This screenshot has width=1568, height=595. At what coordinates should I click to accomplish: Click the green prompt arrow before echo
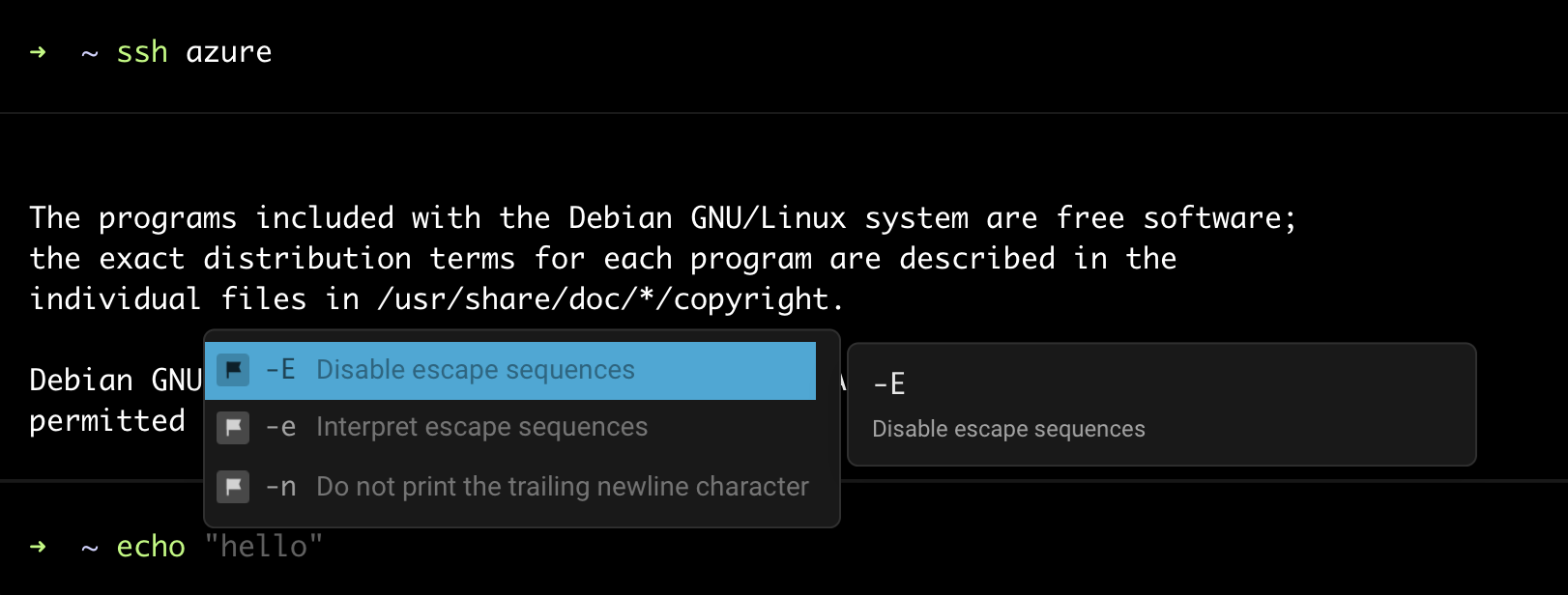pyautogui.click(x=38, y=547)
